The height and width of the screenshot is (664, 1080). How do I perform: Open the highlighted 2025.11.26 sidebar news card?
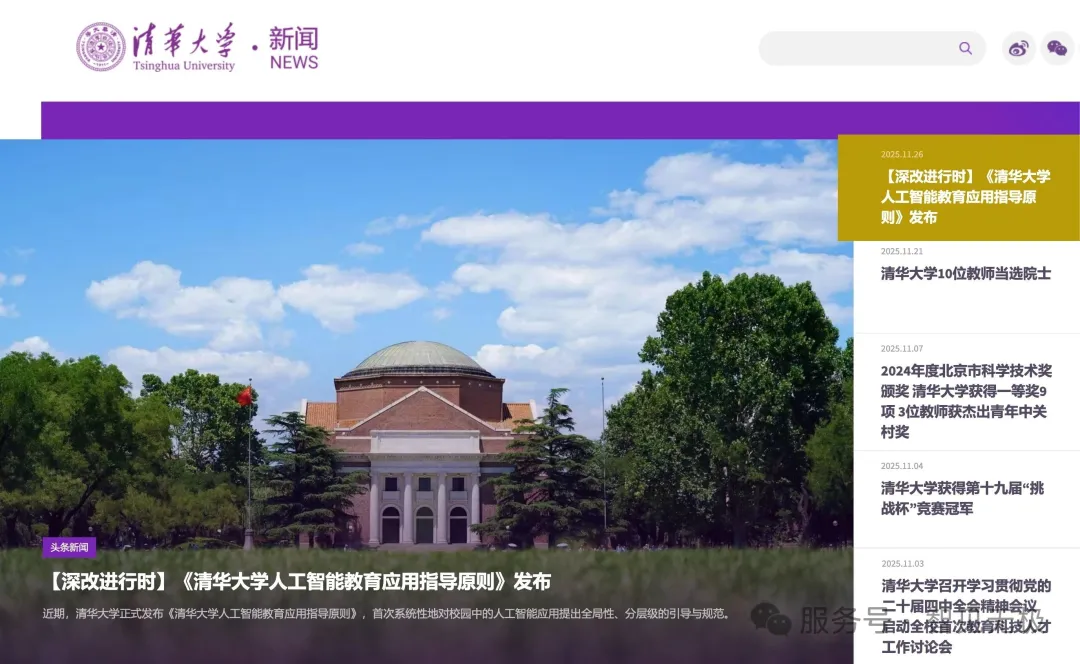click(959, 188)
